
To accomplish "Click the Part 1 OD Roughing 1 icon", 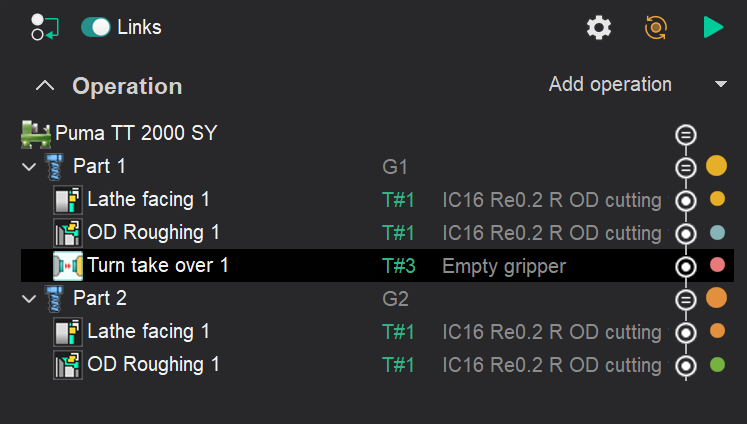I will click(x=67, y=233).
